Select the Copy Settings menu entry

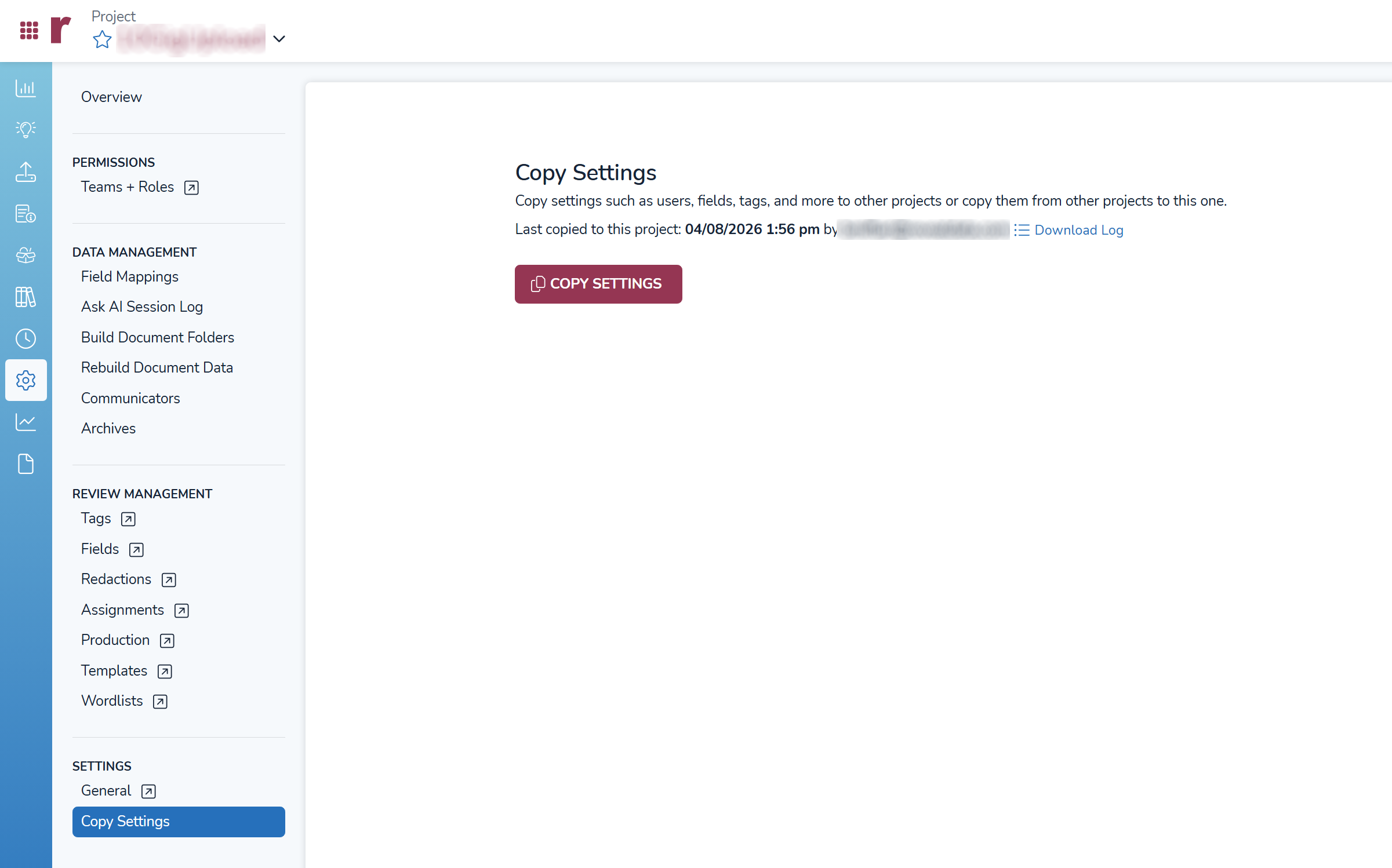click(x=179, y=821)
